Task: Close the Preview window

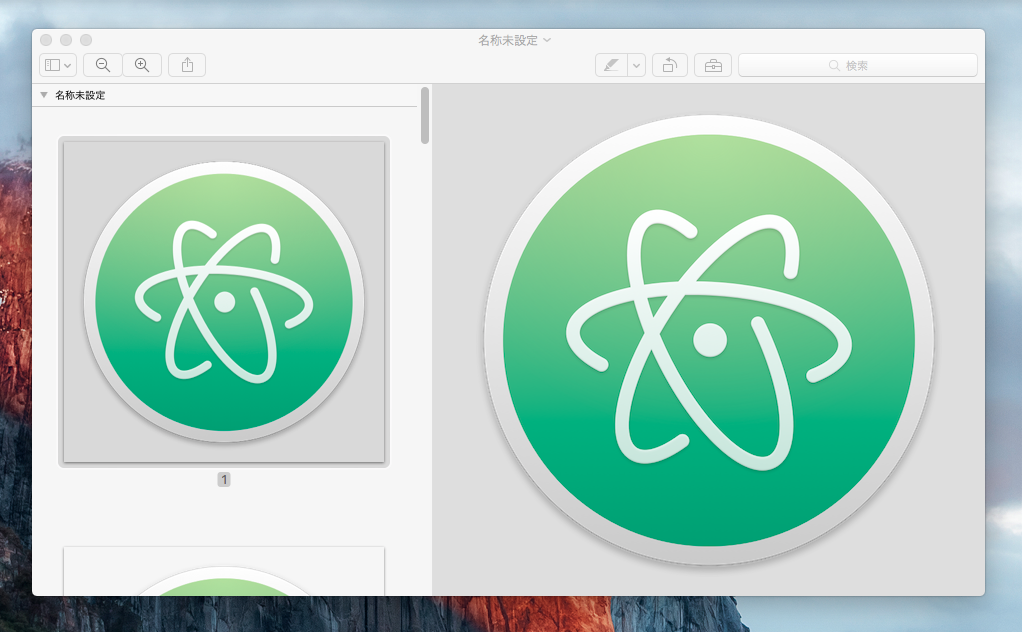Action: point(46,40)
